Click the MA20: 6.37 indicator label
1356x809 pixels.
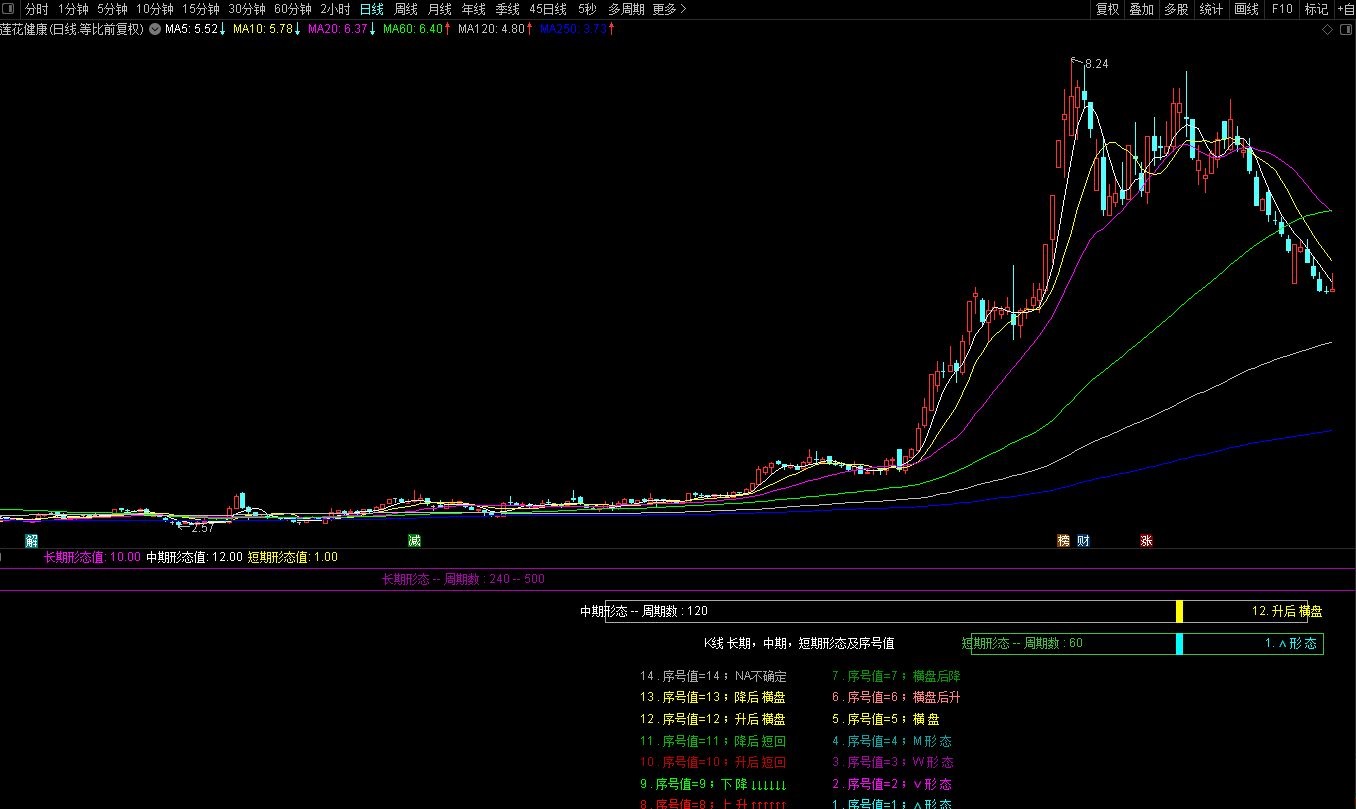(x=342, y=29)
